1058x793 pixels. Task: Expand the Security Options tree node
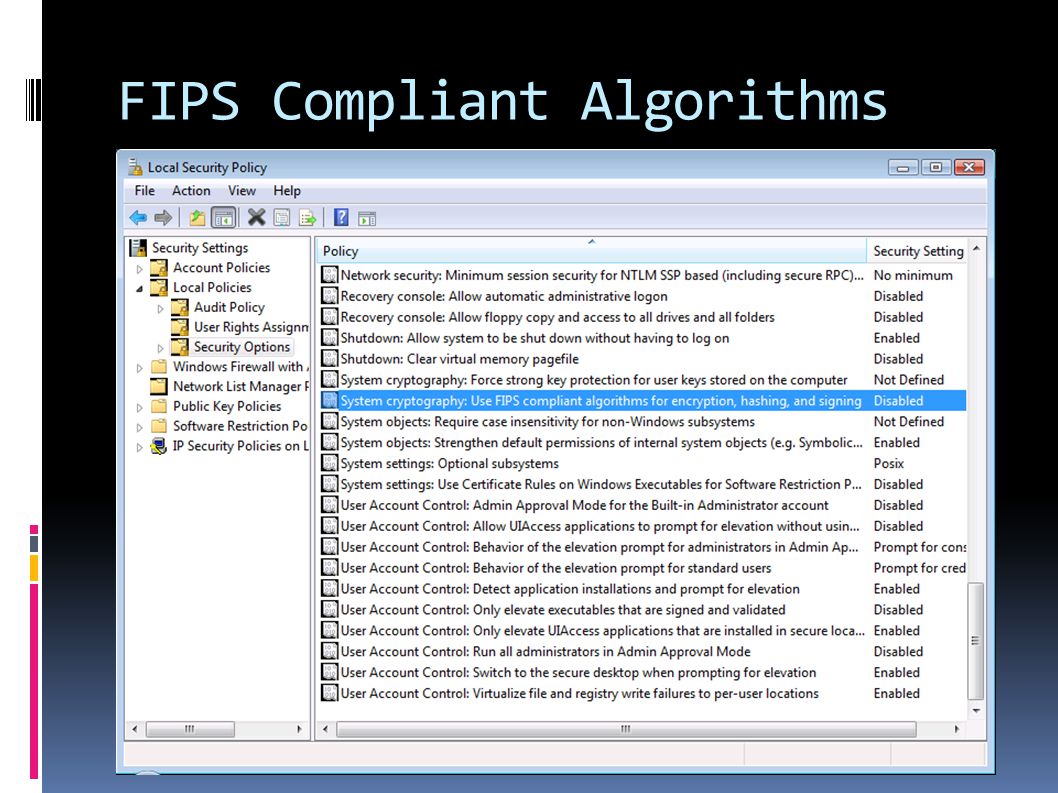coord(161,348)
